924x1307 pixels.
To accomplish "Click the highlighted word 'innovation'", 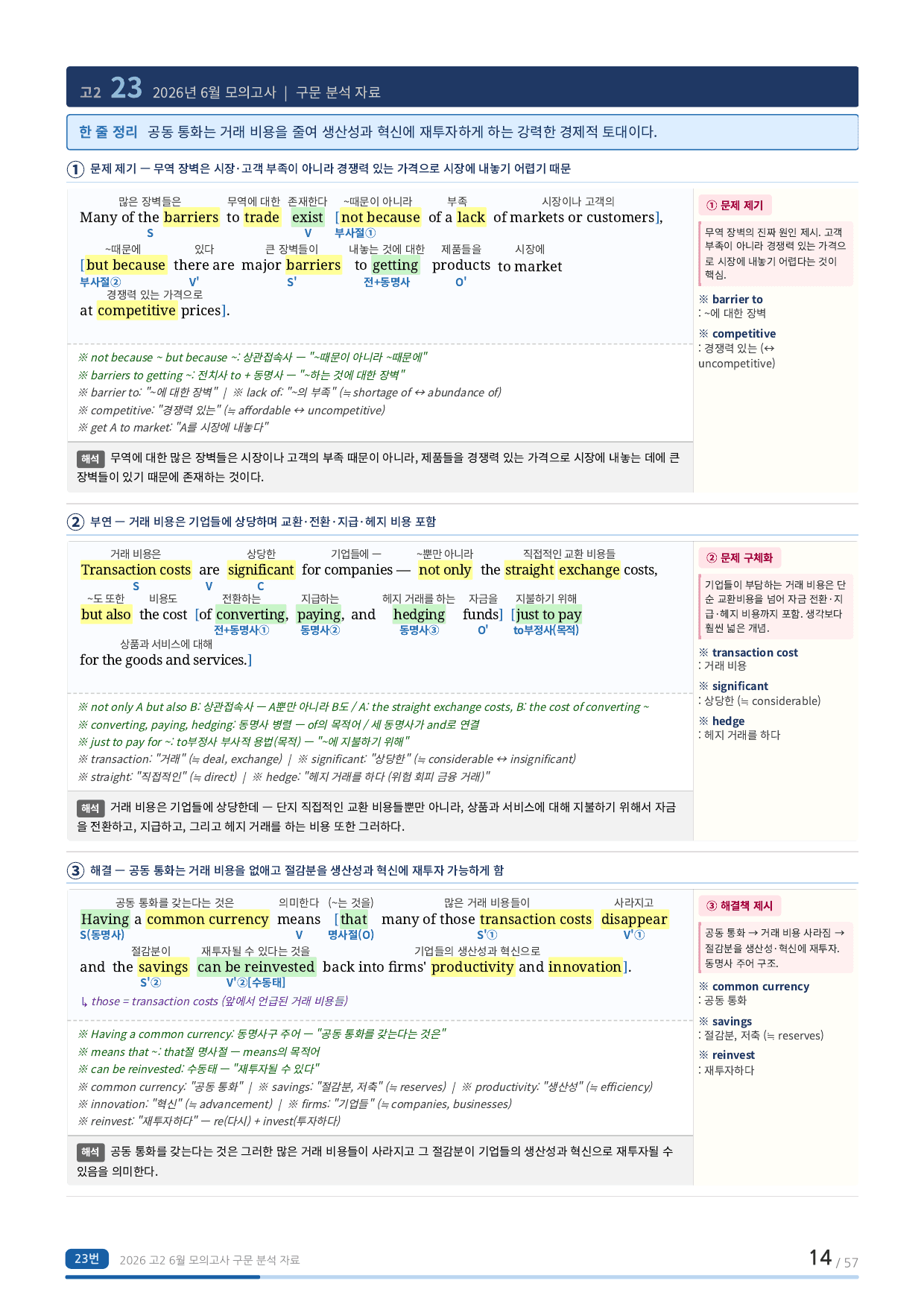I will click(585, 967).
